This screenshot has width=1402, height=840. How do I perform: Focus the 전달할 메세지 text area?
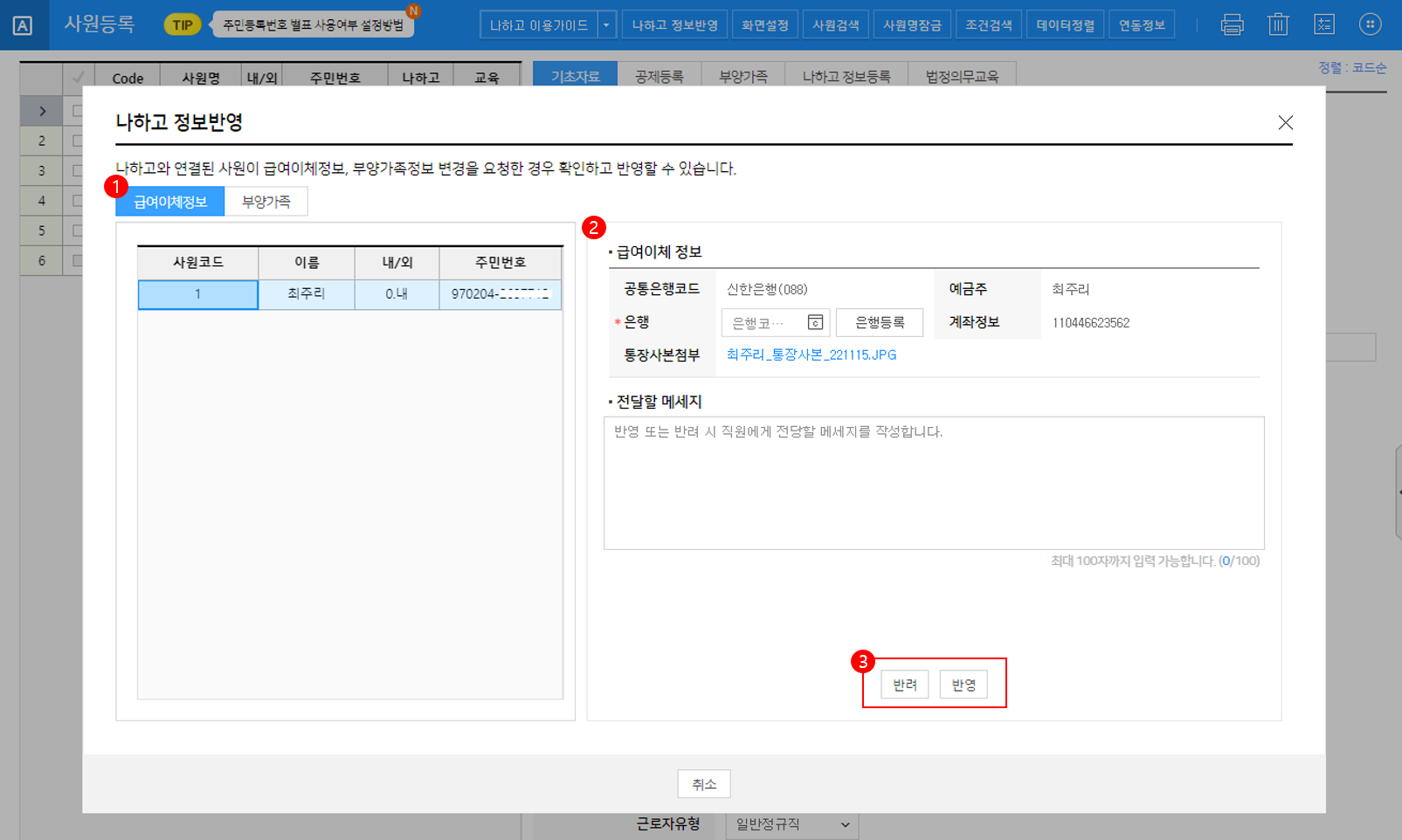934,483
